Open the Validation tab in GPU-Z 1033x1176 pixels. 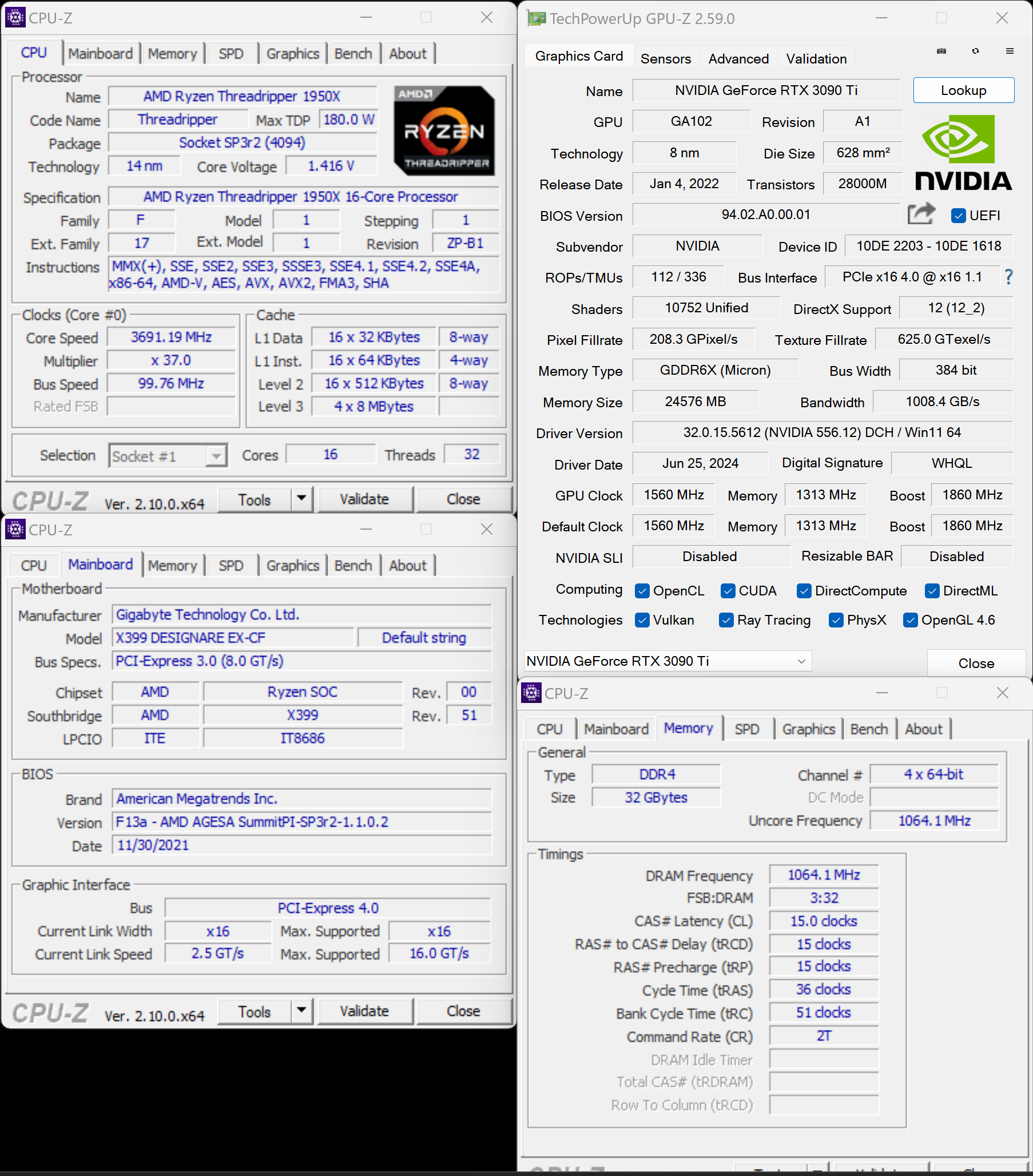[816, 59]
